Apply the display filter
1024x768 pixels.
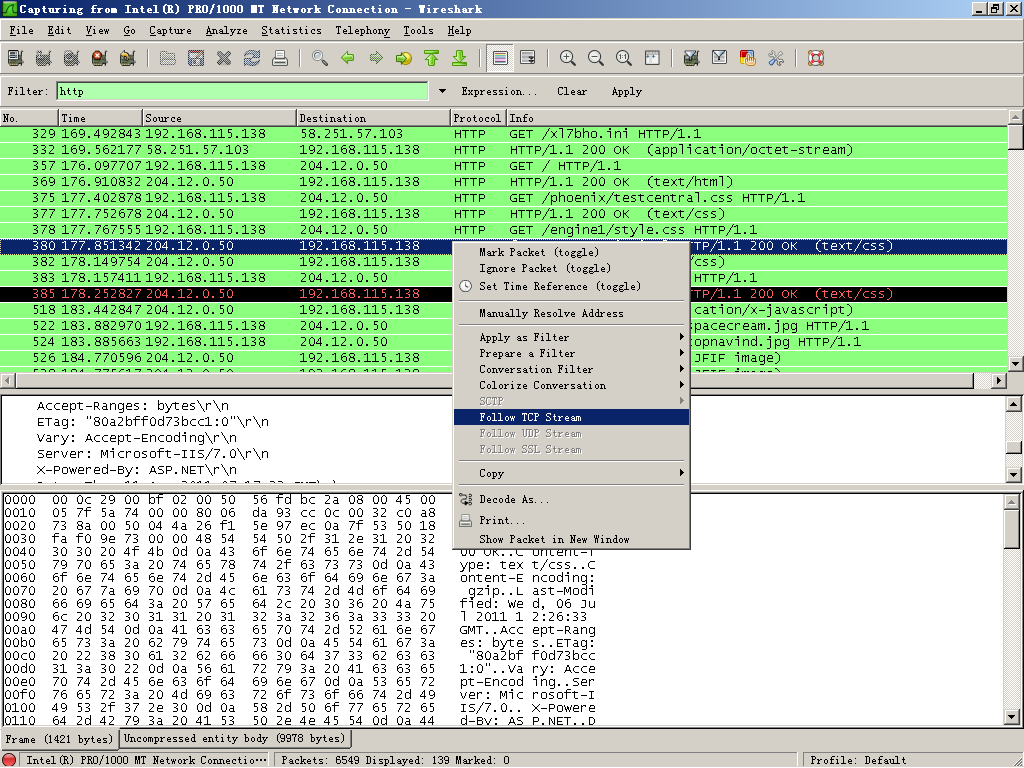(627, 91)
